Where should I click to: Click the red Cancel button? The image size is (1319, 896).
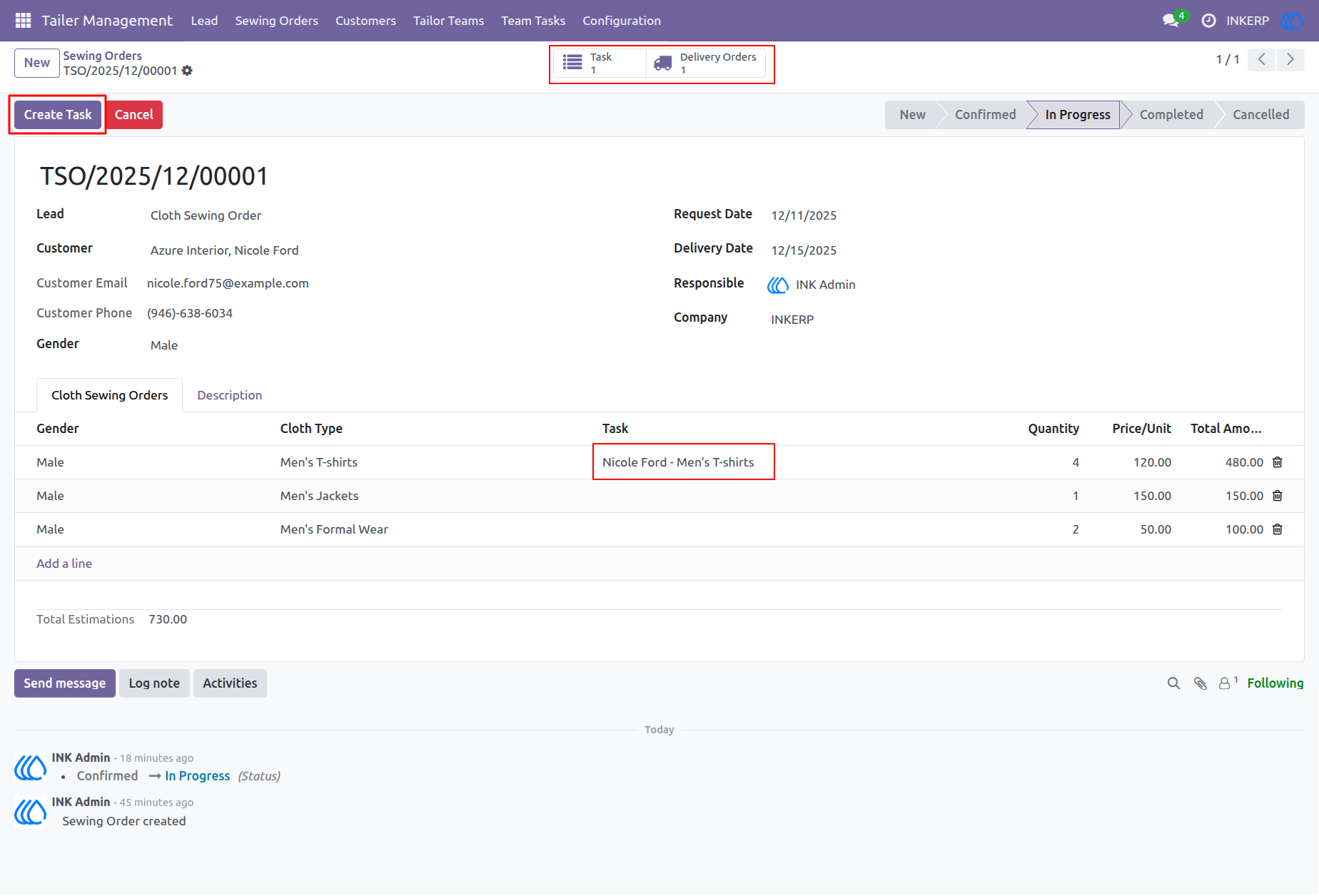(x=134, y=115)
